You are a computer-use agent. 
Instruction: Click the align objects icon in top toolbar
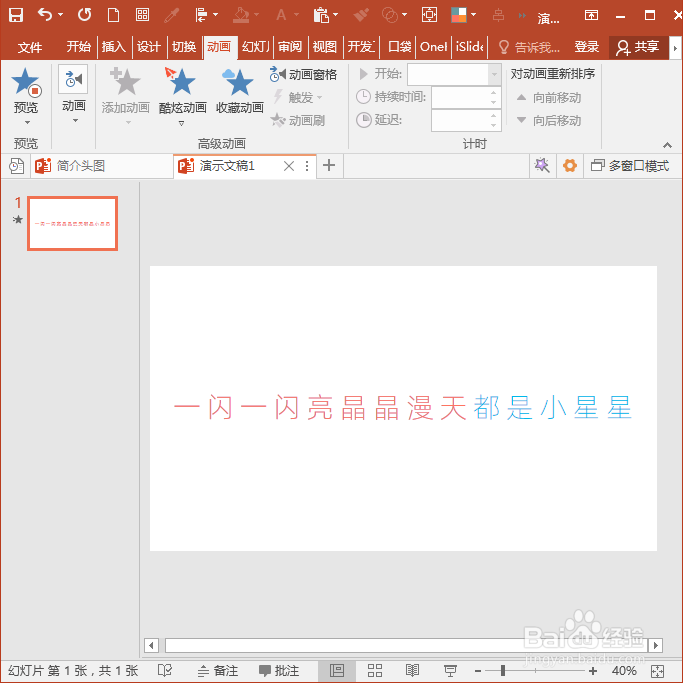[x=201, y=15]
